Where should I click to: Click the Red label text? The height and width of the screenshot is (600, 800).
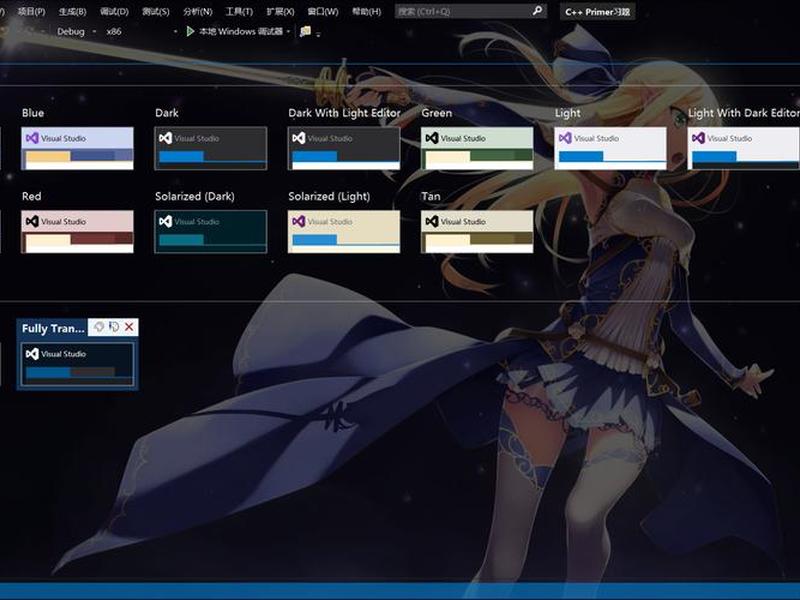(32, 196)
